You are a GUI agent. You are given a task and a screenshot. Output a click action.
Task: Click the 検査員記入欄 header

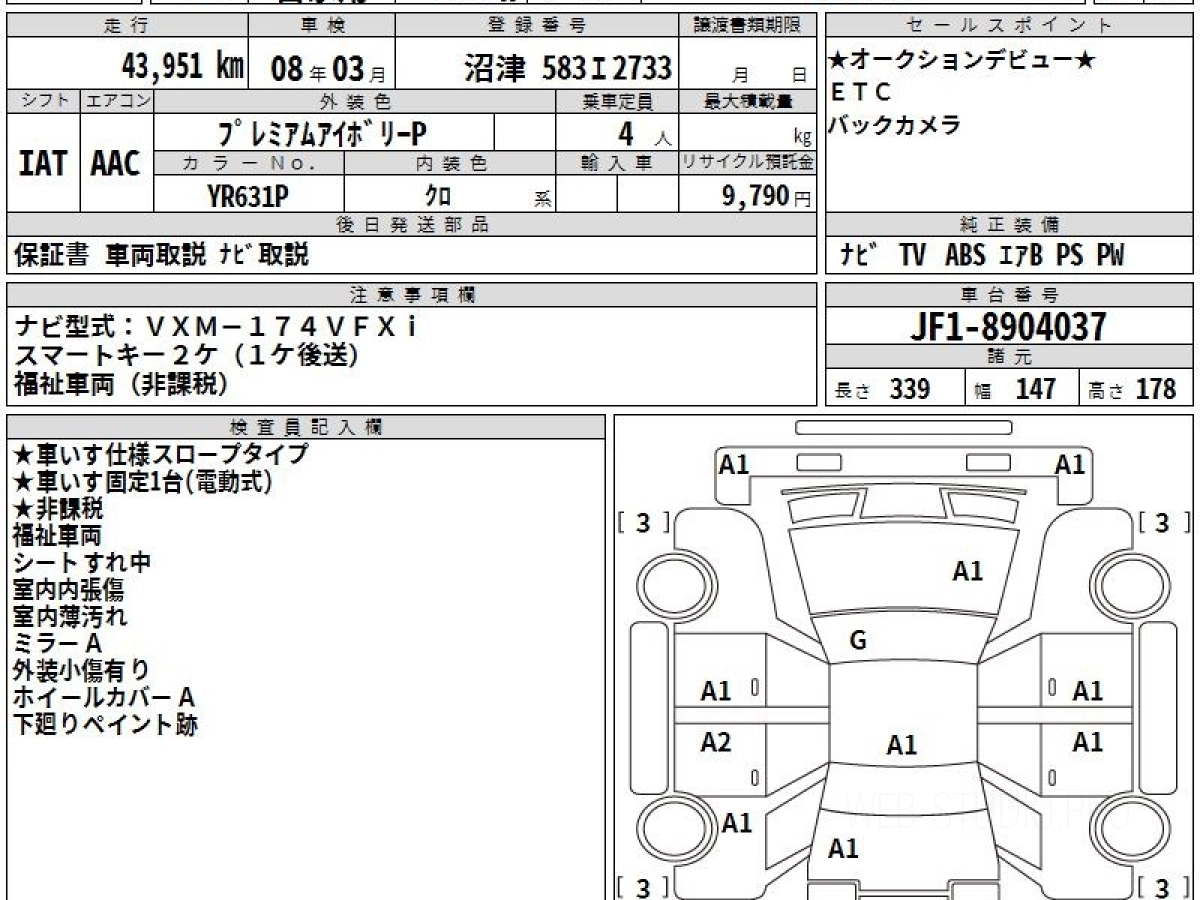pos(306,426)
